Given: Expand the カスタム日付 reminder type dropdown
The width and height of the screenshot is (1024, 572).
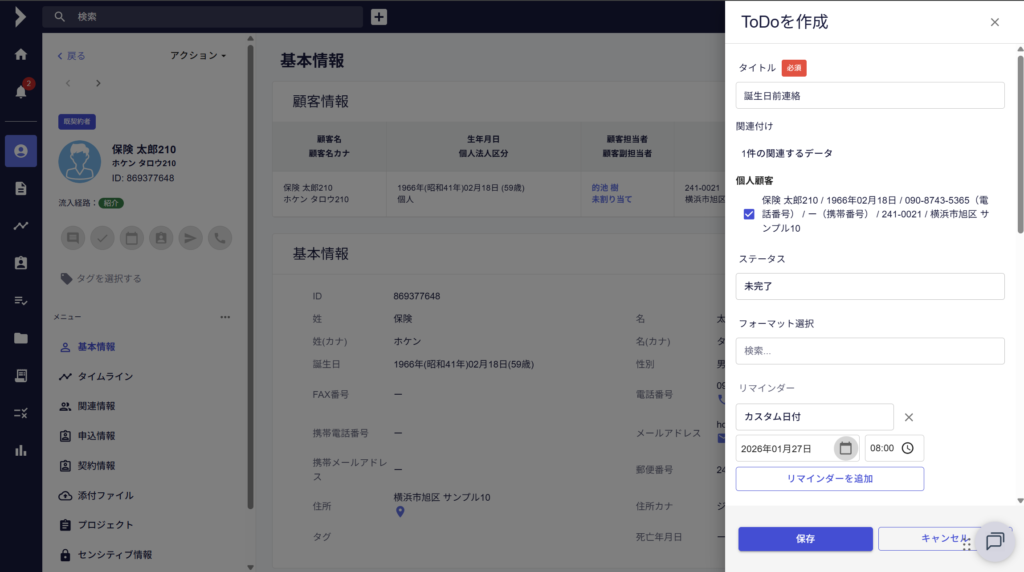Looking at the screenshot, I should tap(814, 417).
